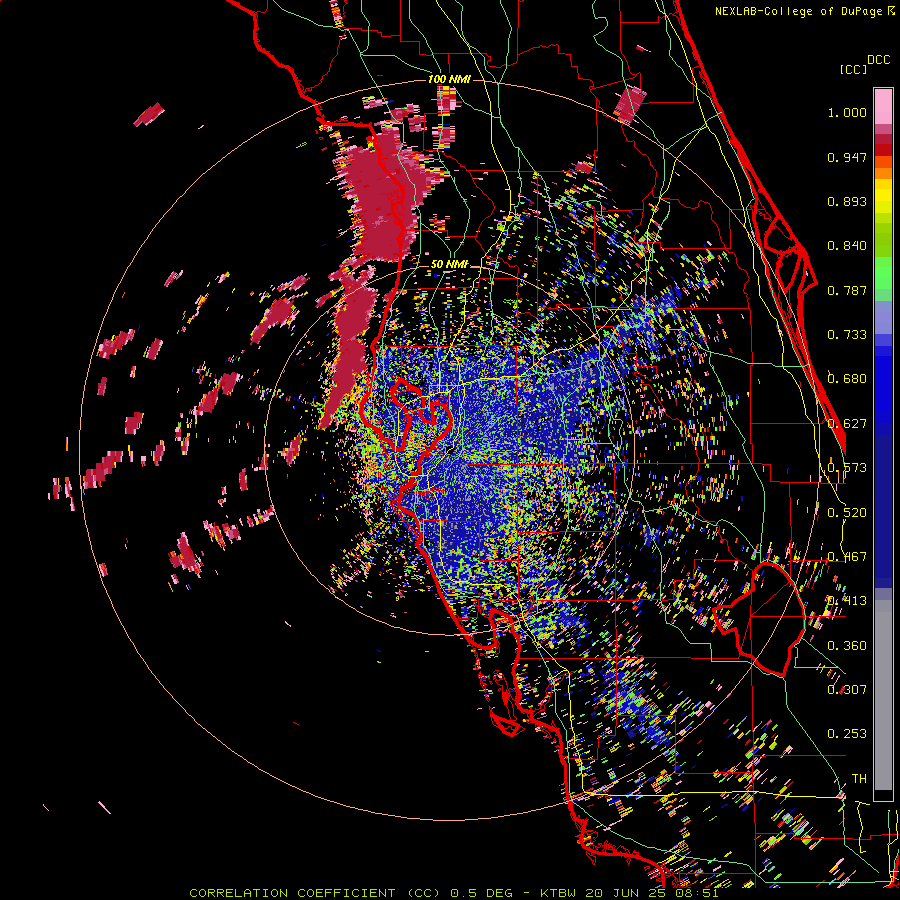Click the DCC legend label
This screenshot has height=900, width=900.
[878, 60]
